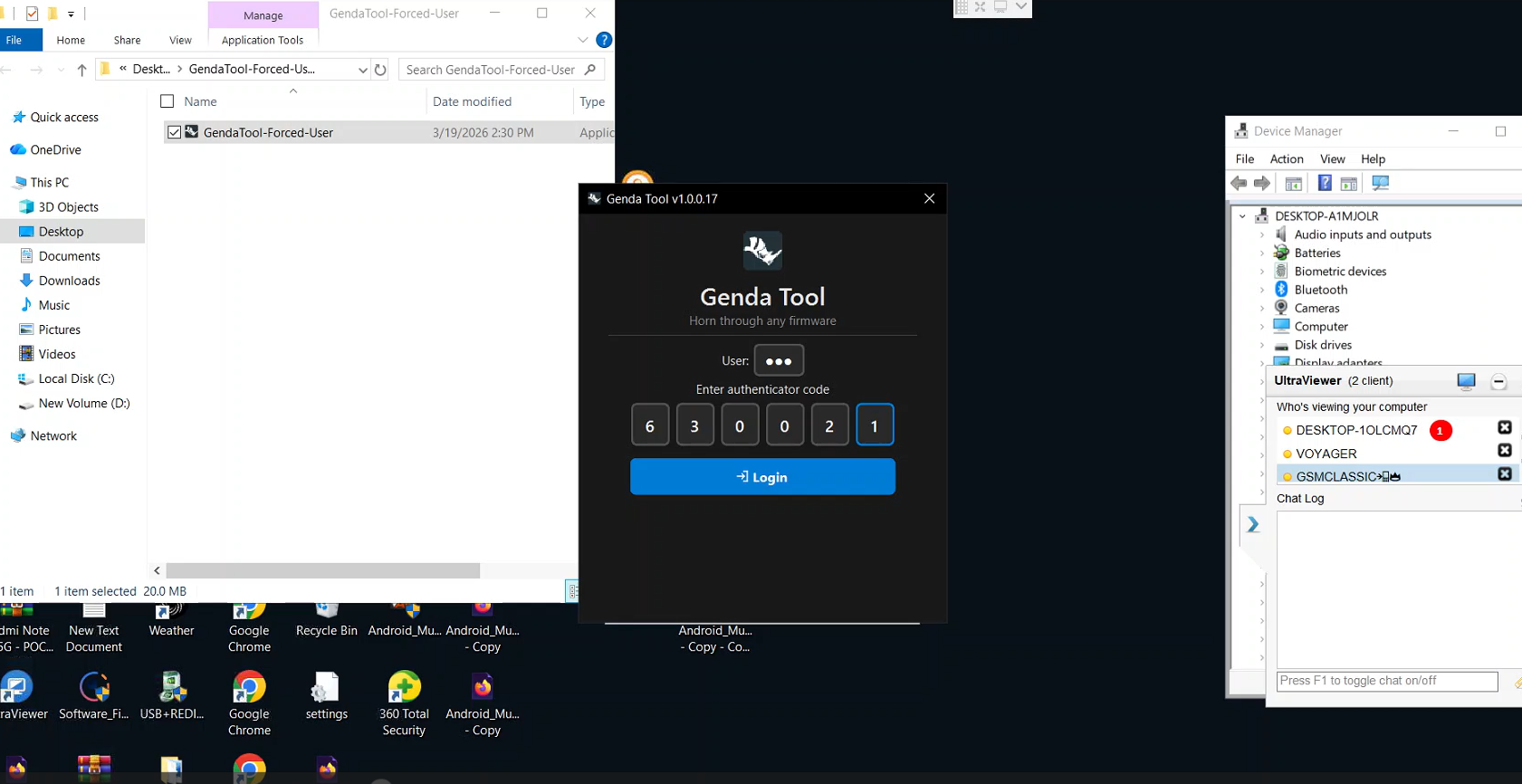1522x784 pixels.
Task: Disconnect the VOYAGER viewer in UltraViewer
Action: pos(1505,451)
